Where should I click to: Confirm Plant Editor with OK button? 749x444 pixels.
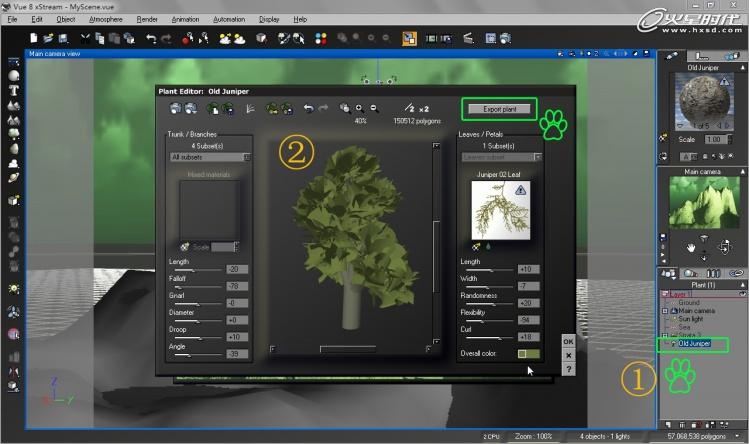568,341
